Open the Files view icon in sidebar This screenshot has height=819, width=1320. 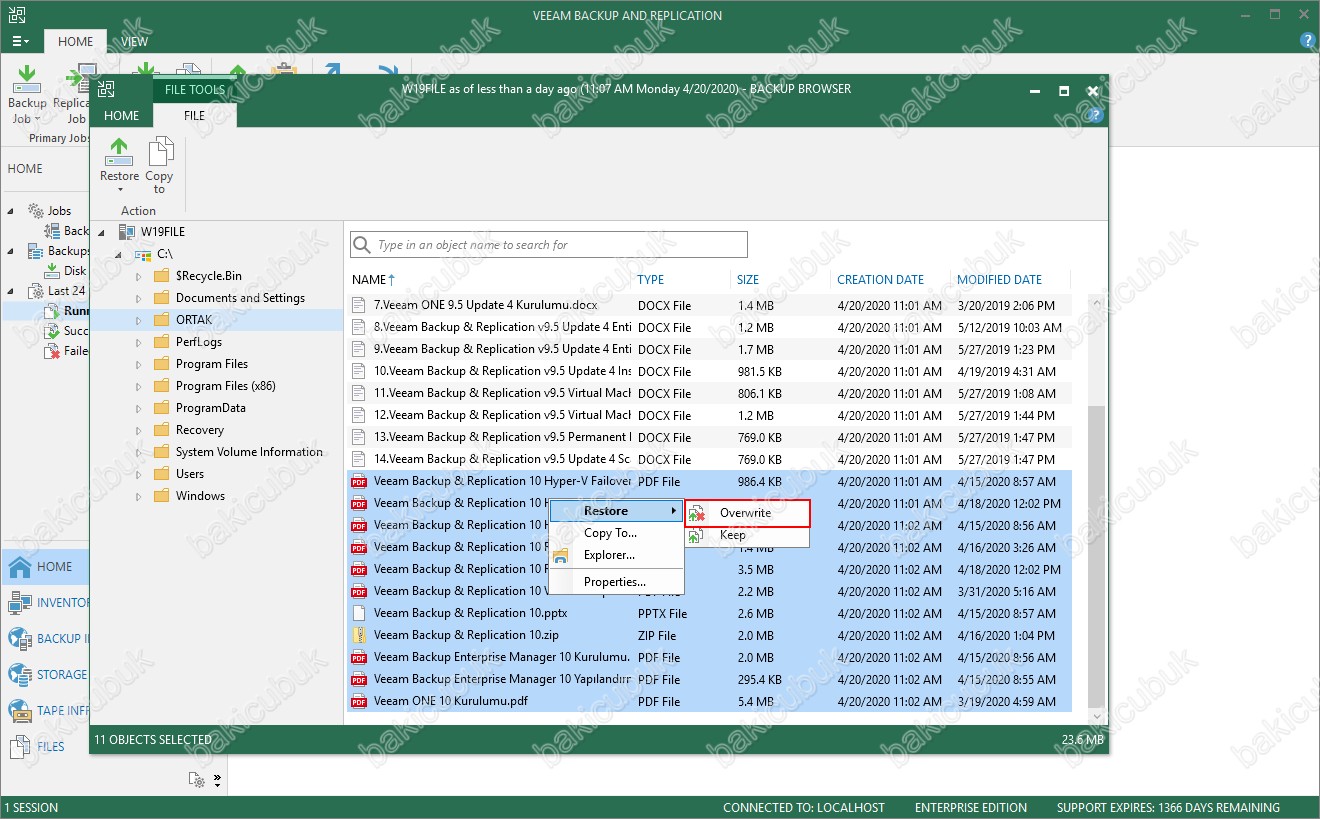point(19,747)
